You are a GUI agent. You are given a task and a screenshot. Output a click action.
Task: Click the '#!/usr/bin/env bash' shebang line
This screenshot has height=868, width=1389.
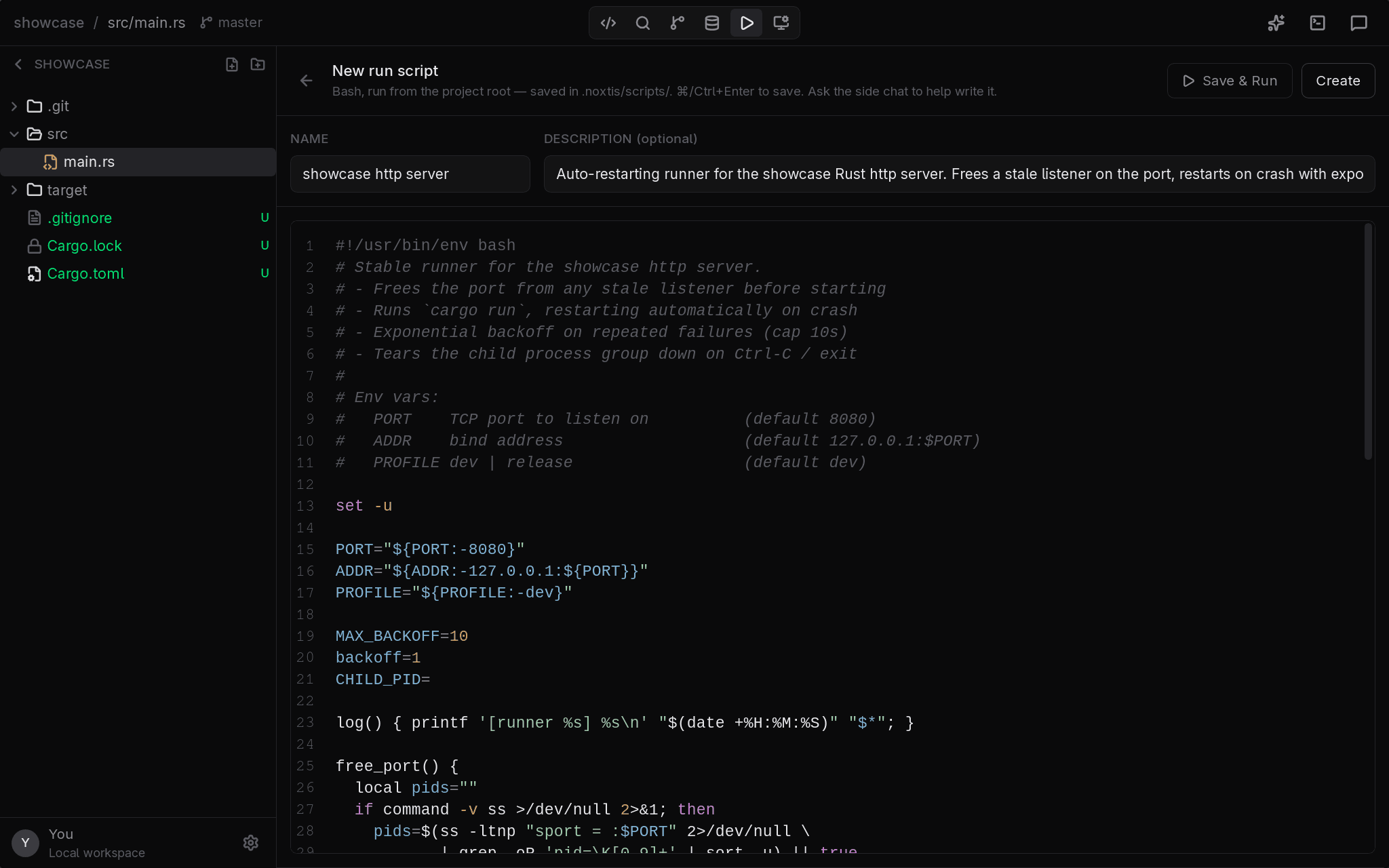coord(425,245)
